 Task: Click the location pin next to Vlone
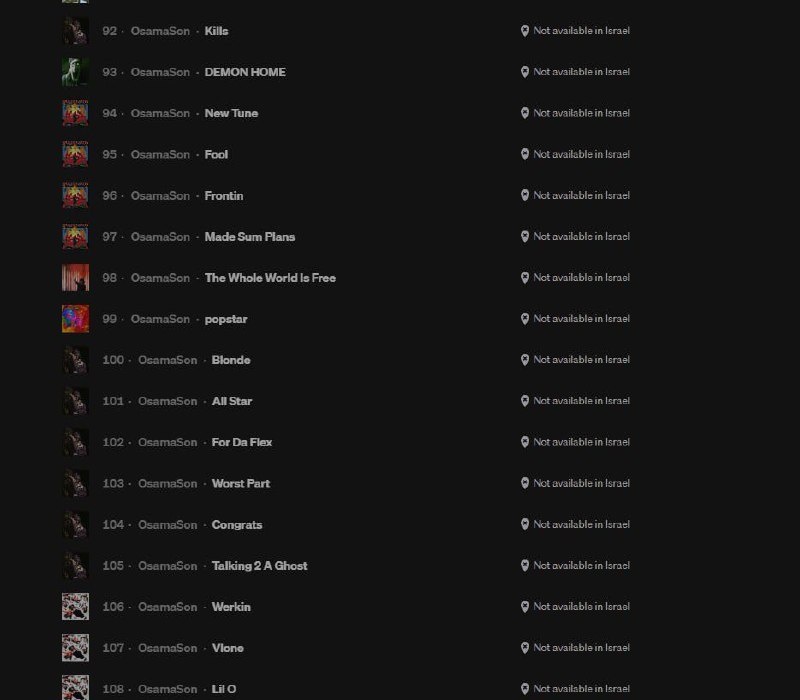525,647
